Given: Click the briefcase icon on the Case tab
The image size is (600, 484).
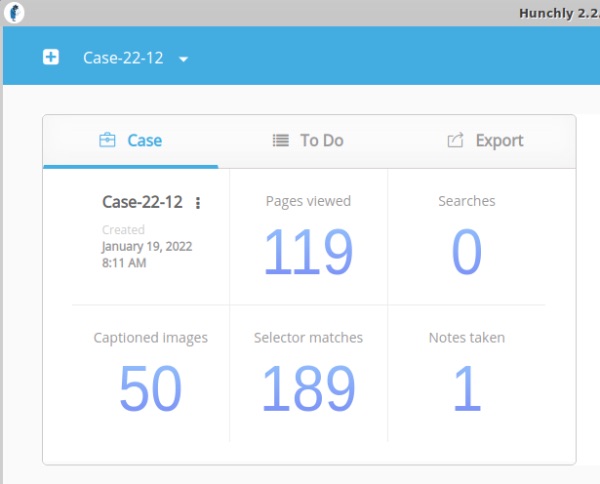Looking at the screenshot, I should [107, 140].
